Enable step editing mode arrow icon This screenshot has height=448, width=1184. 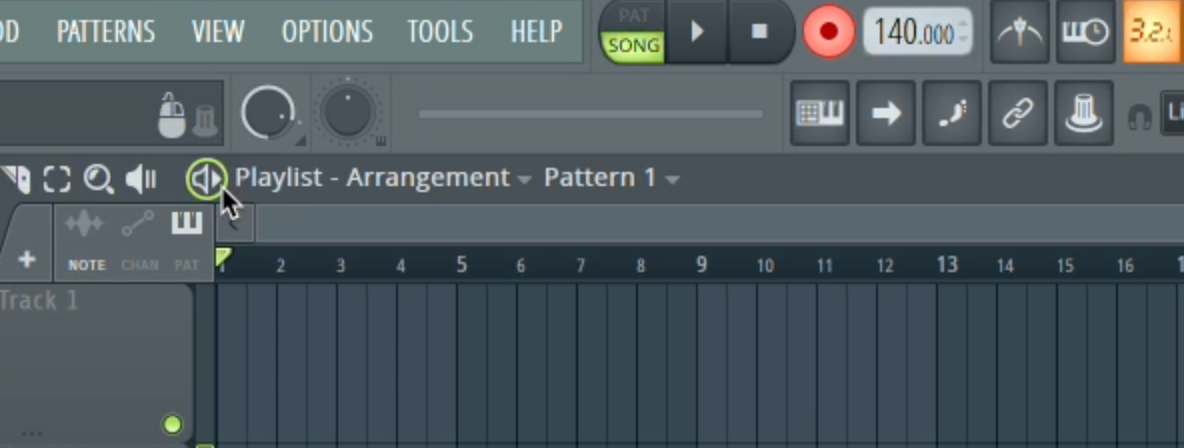point(886,114)
